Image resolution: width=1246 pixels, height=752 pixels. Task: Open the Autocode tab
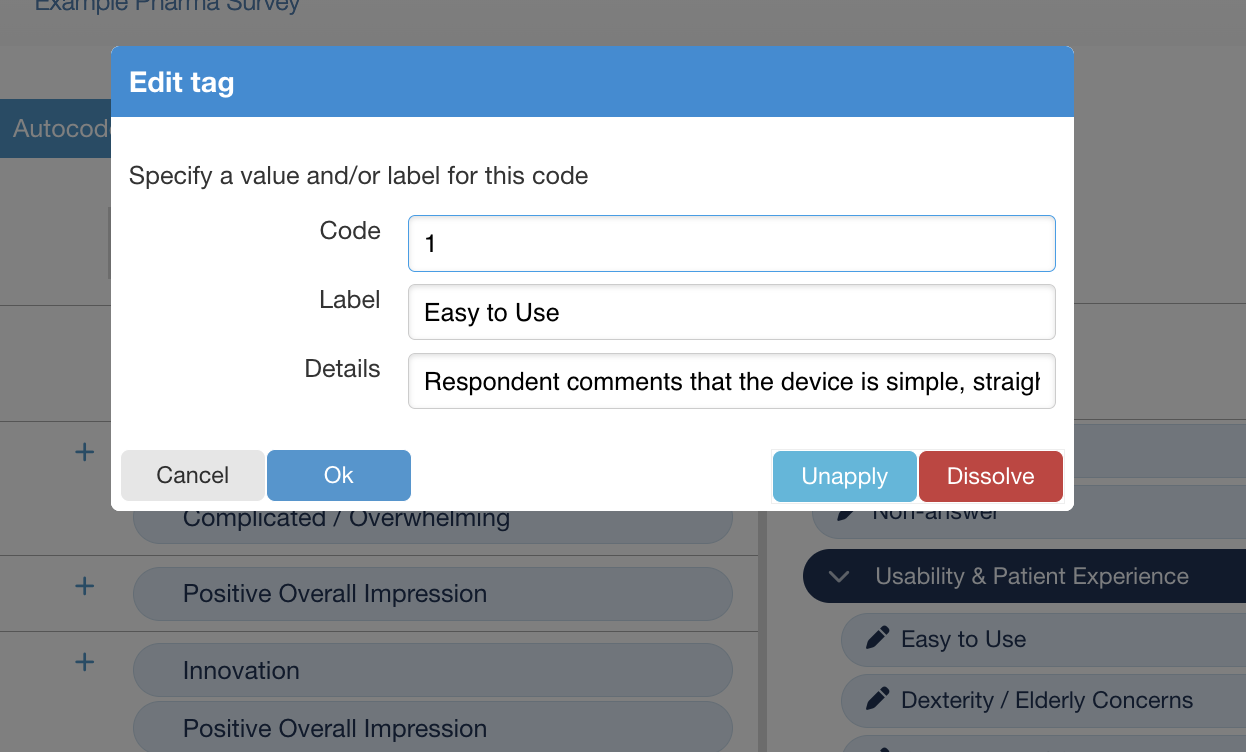click(56, 129)
